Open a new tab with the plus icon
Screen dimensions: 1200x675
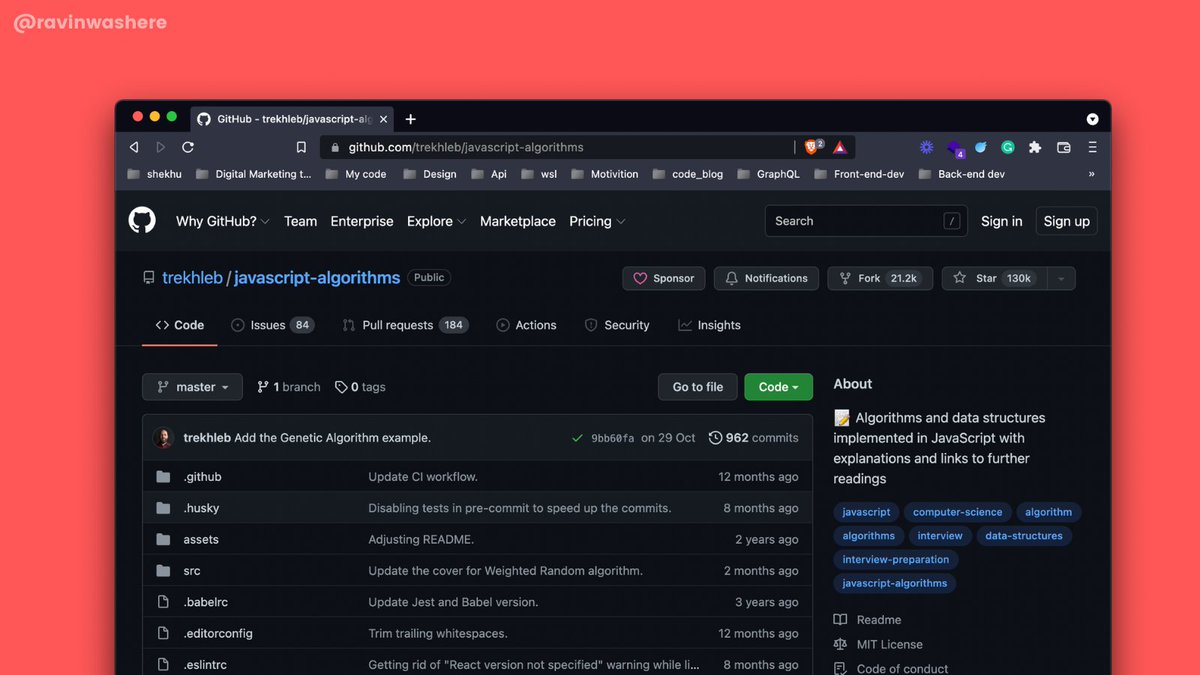[411, 119]
